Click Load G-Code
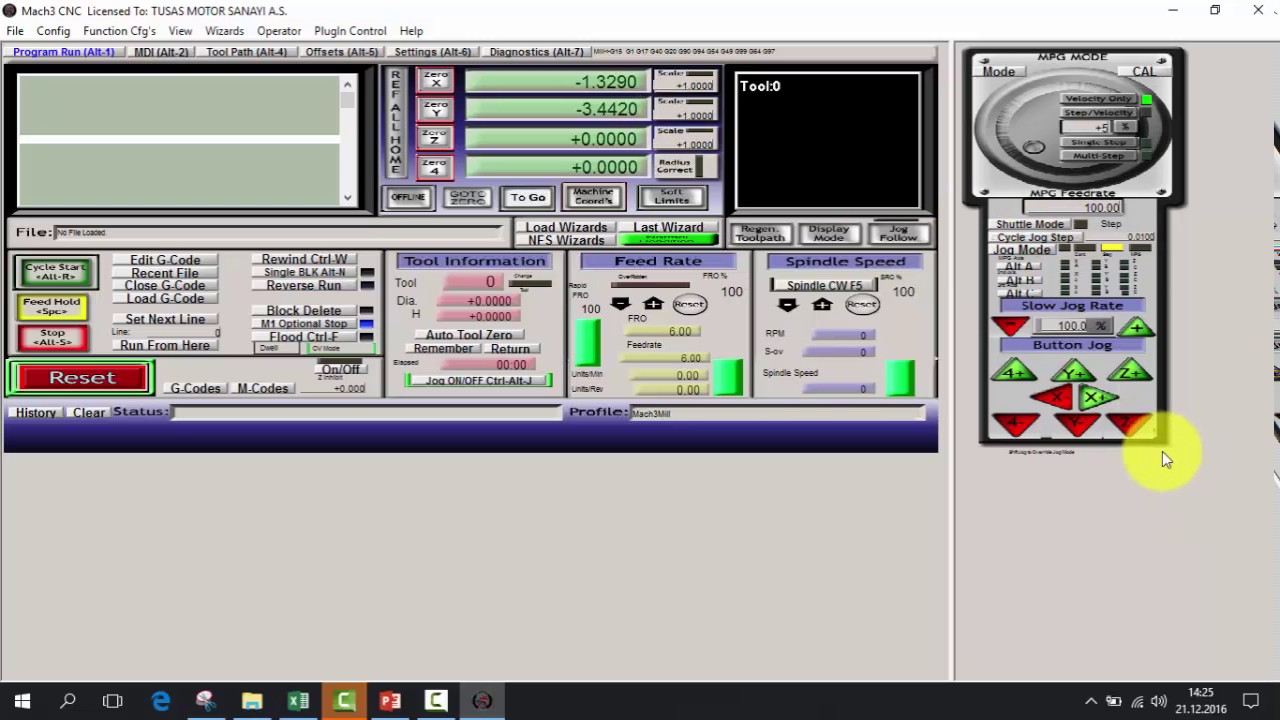The height and width of the screenshot is (720, 1280). coord(165,298)
